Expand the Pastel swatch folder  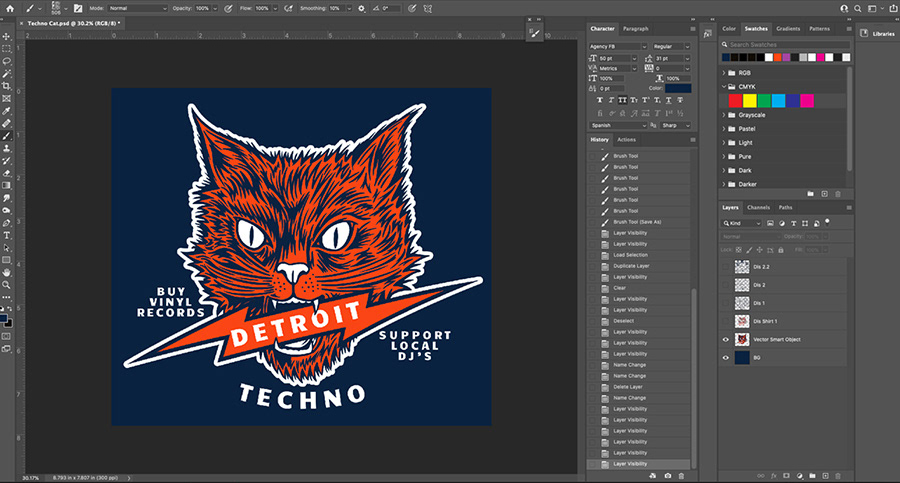coord(724,129)
